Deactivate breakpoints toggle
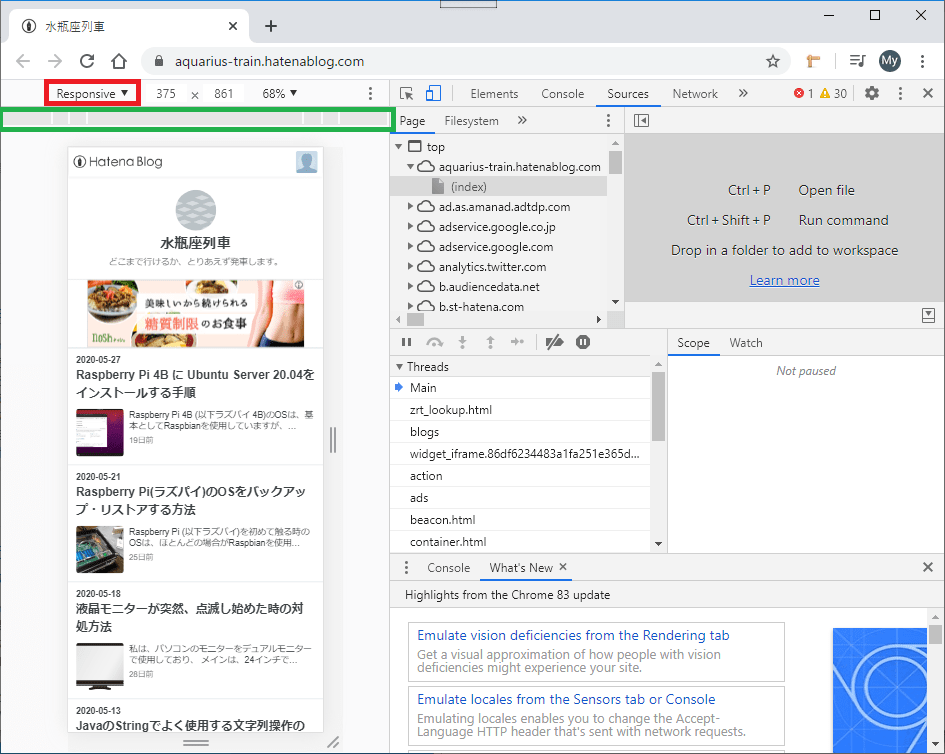This screenshot has width=945, height=754. 554,342
